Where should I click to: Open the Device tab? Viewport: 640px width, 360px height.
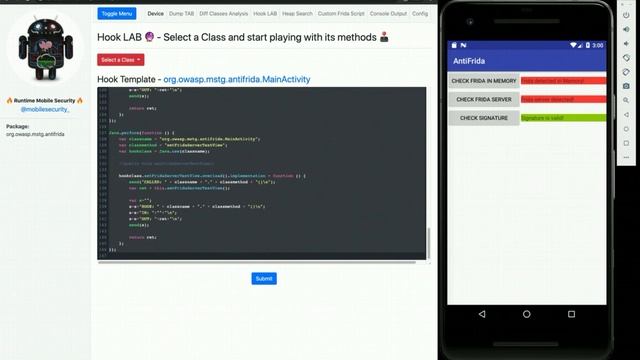[156, 13]
